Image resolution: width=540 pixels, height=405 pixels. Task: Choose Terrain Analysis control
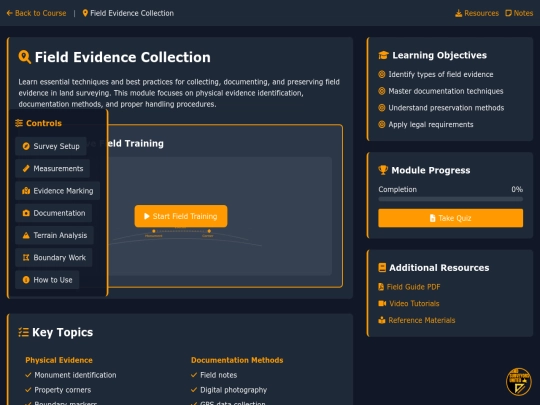coord(54,235)
